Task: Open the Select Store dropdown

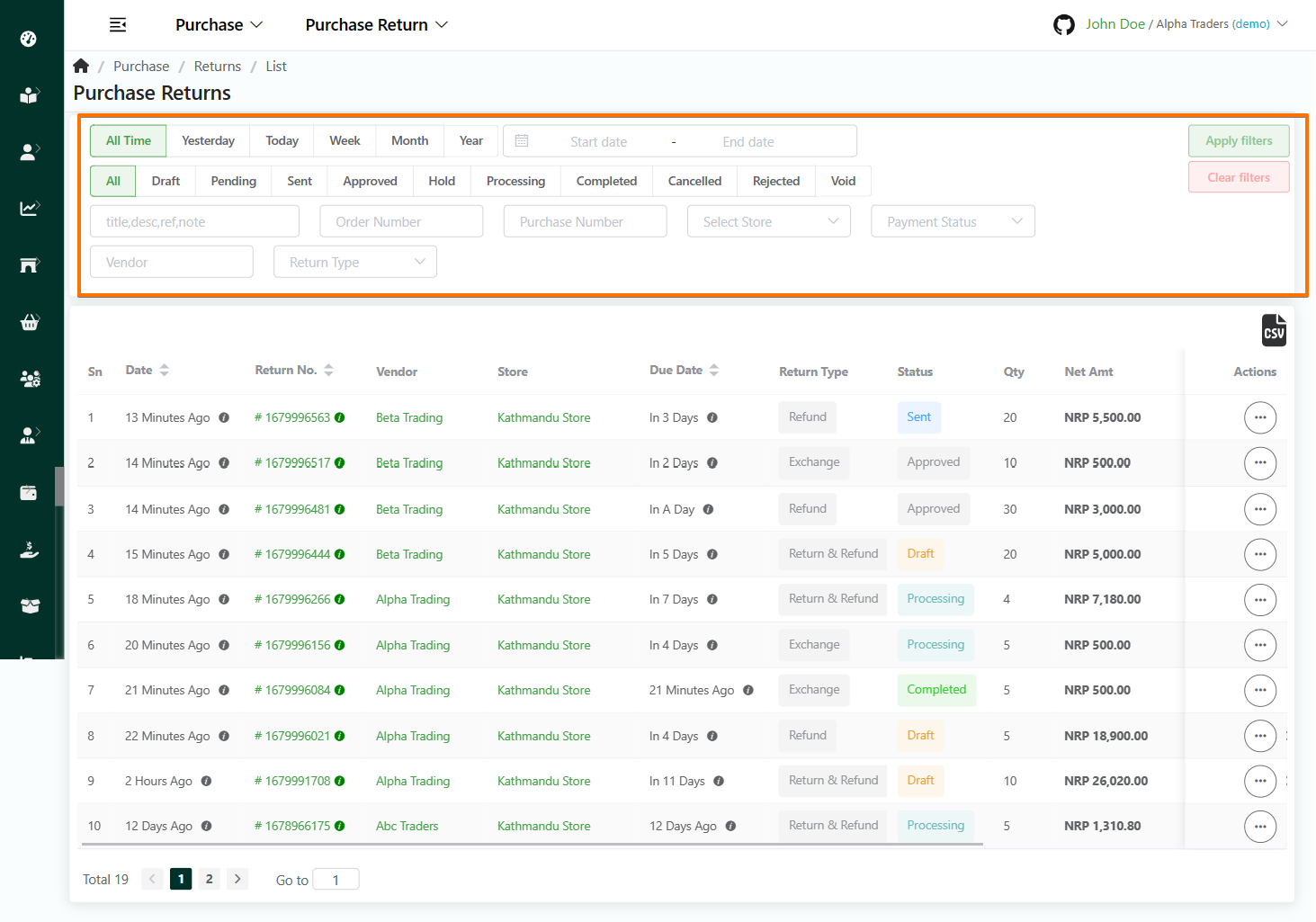Action: tap(769, 221)
